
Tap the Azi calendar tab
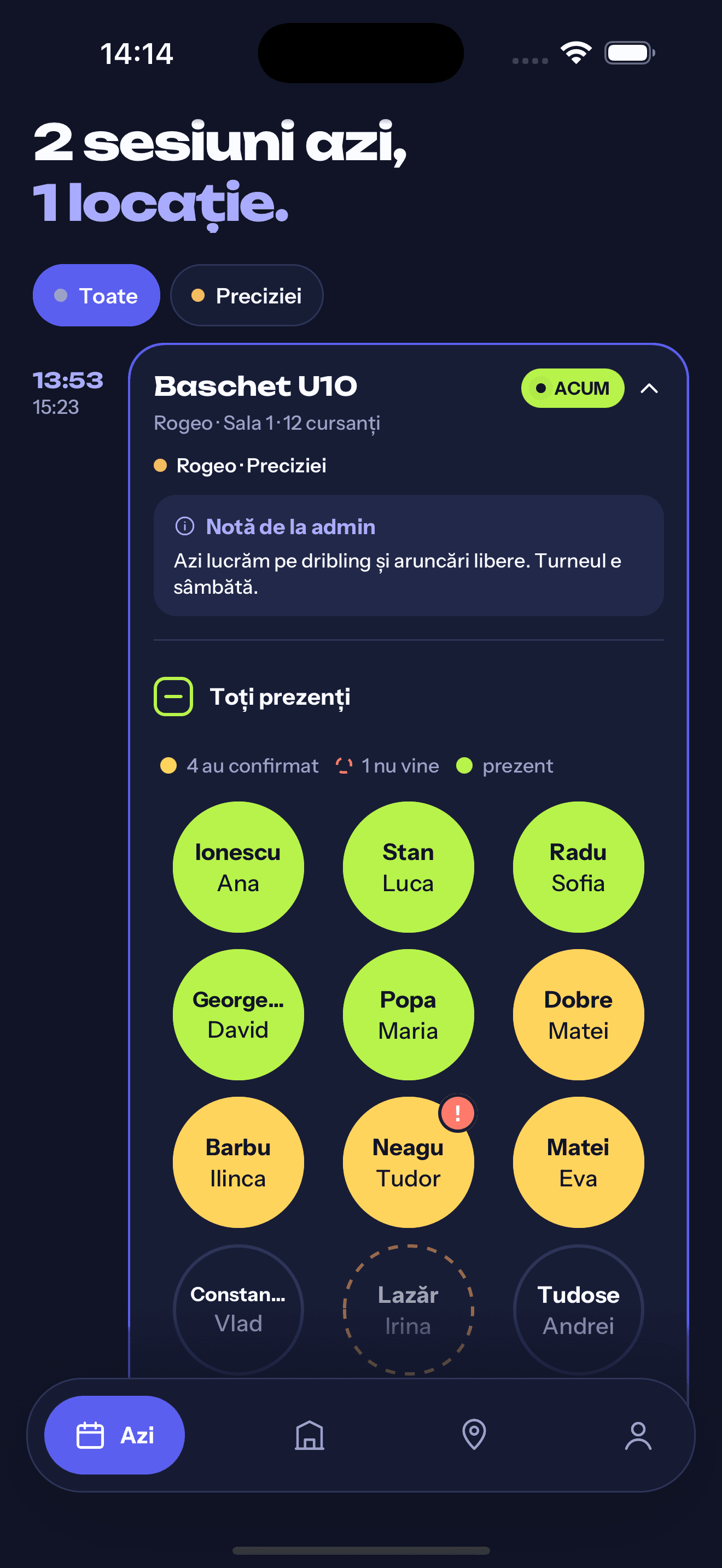pos(114,1435)
